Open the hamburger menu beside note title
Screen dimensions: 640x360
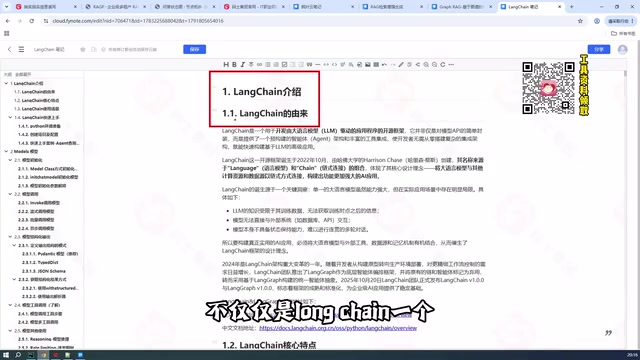coord(21,49)
